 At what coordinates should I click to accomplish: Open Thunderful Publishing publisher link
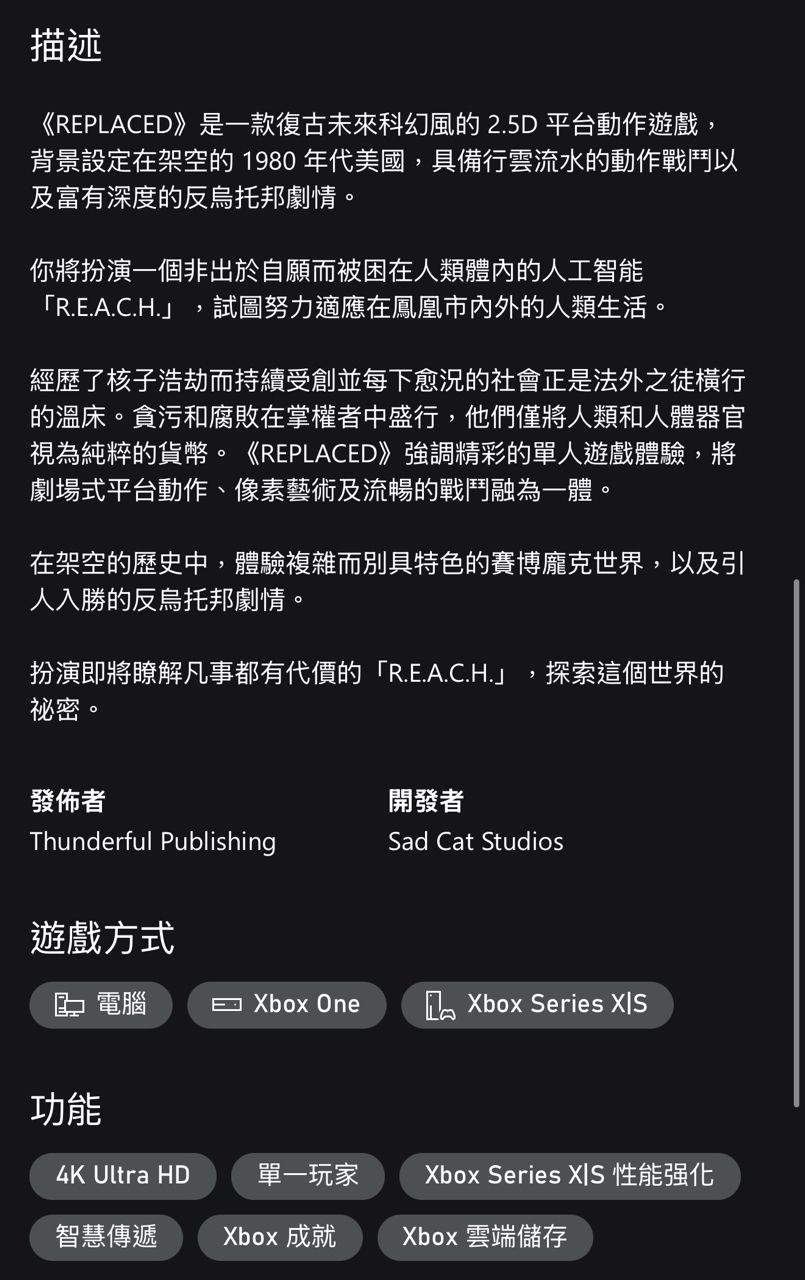153,842
